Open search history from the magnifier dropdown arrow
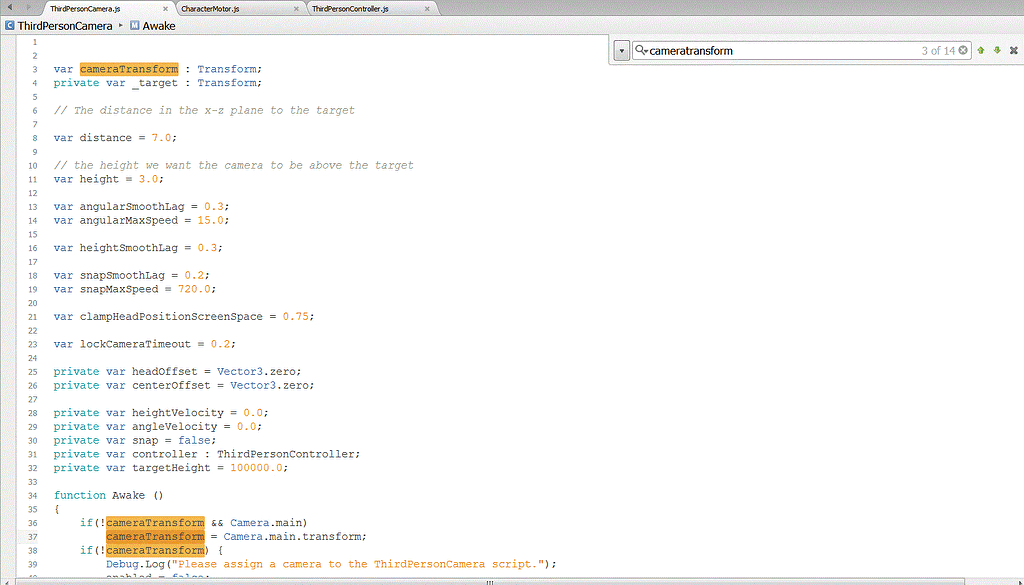This screenshot has width=1024, height=585. coord(644,51)
